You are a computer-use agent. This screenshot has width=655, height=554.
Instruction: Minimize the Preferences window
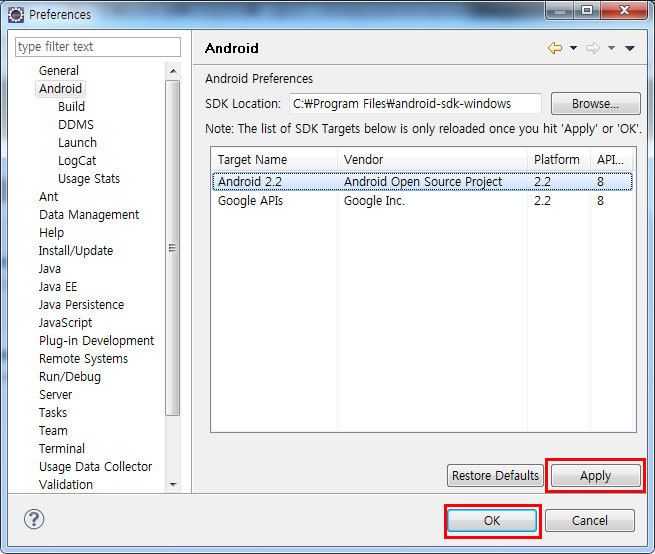point(560,10)
